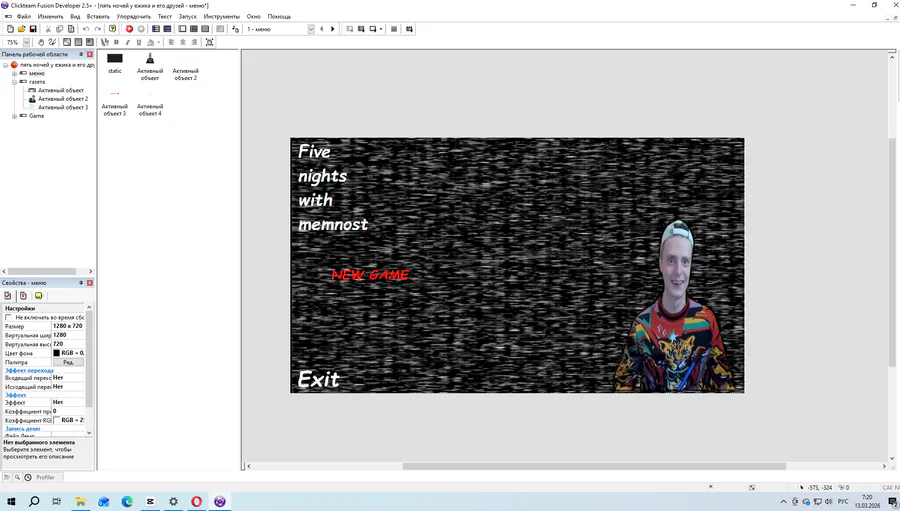Open File Explorer from taskbar
This screenshot has height=511, width=900.
80,501
